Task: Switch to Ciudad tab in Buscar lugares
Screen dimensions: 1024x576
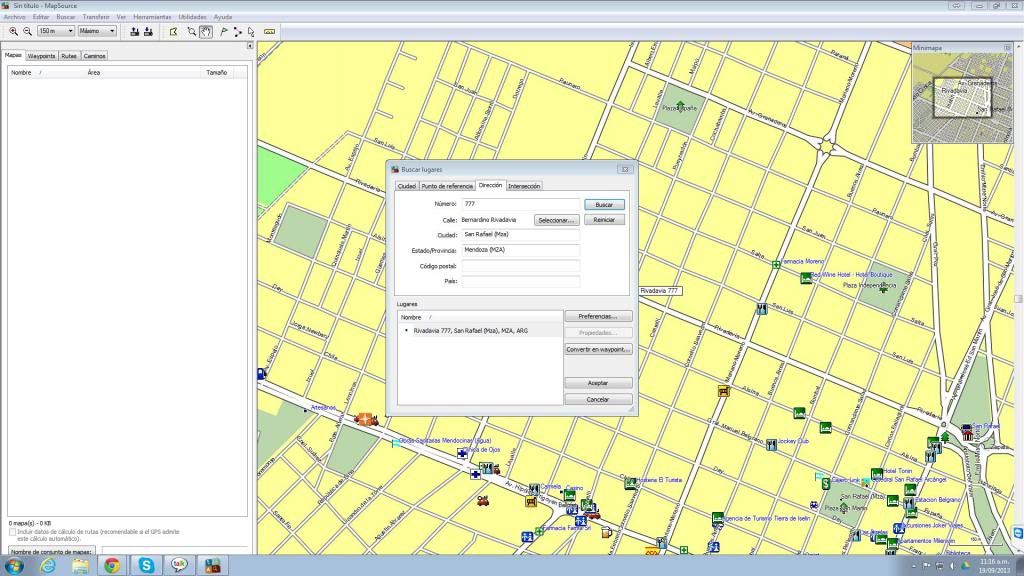Action: pos(406,186)
